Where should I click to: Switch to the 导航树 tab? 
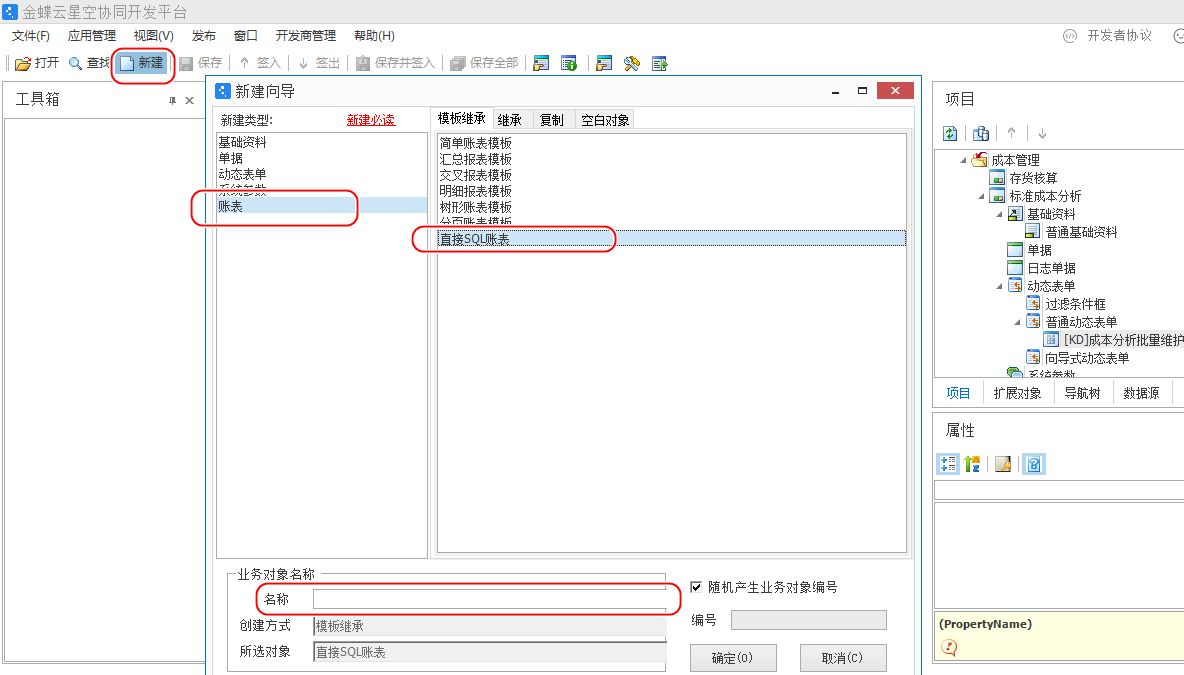click(1081, 393)
